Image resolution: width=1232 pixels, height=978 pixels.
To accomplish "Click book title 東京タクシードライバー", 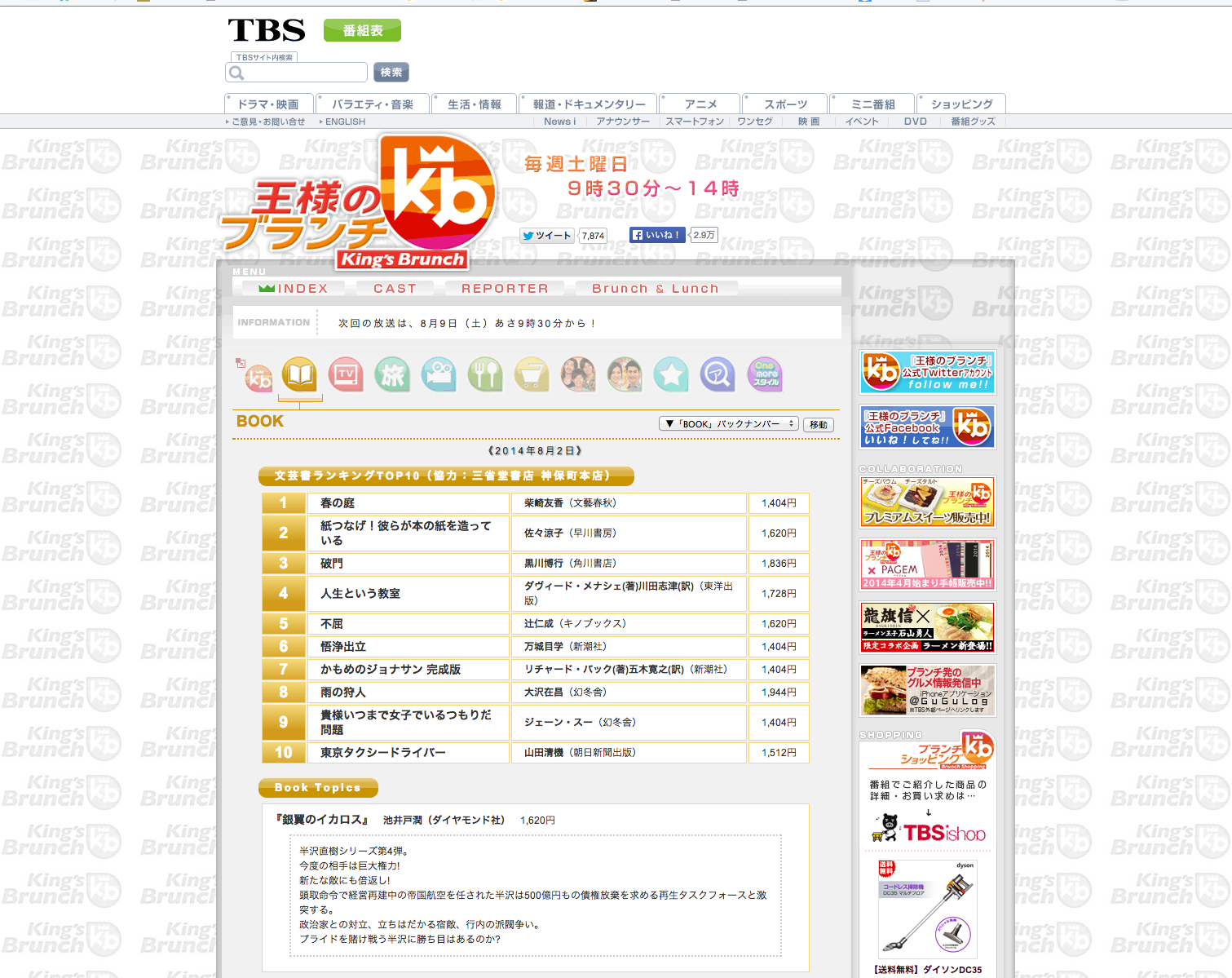I will pyautogui.click(x=383, y=753).
